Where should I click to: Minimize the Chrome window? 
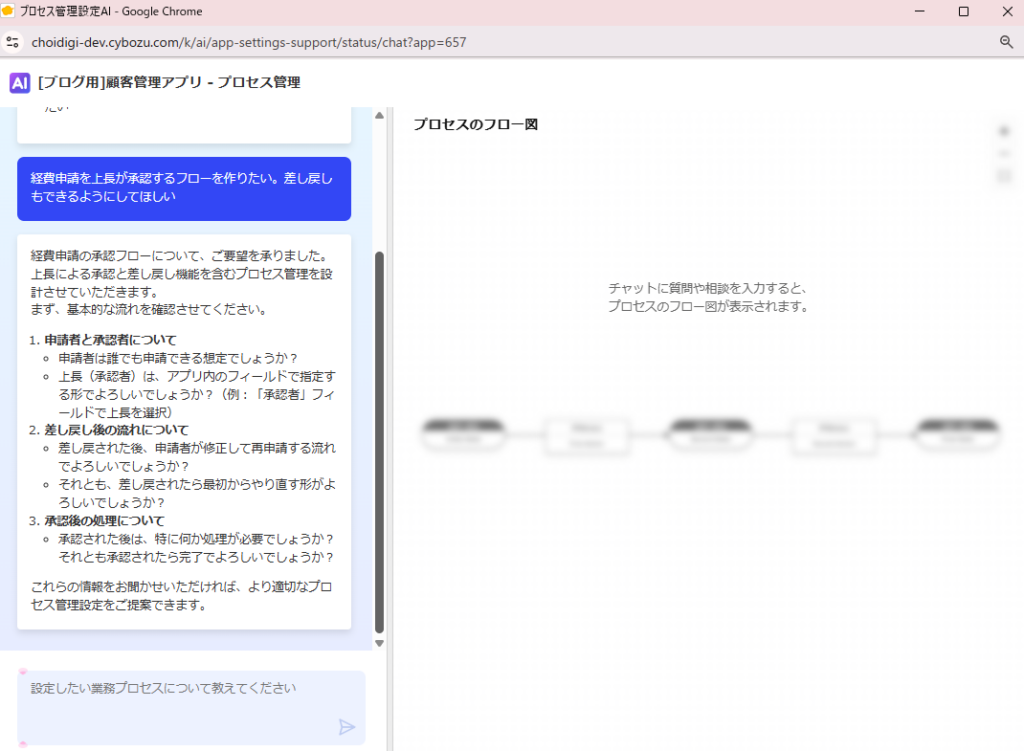[919, 12]
